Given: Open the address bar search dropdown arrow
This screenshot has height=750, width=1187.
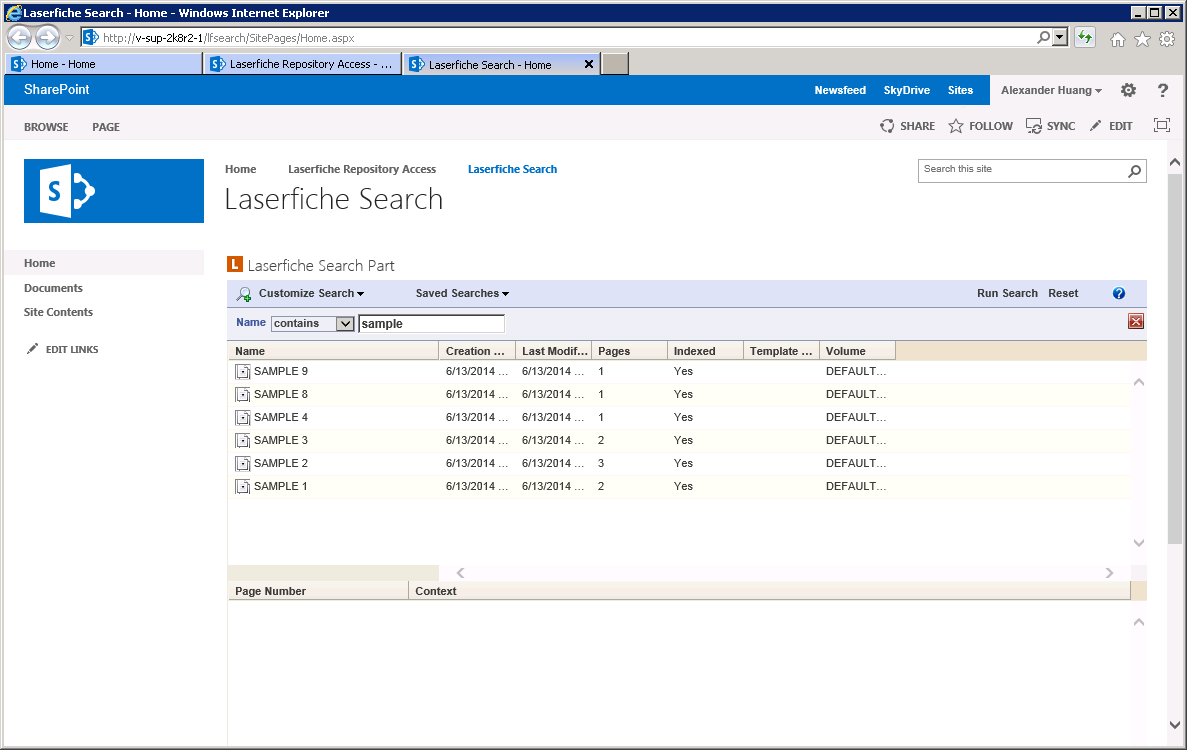Looking at the screenshot, I should click(x=1060, y=37).
